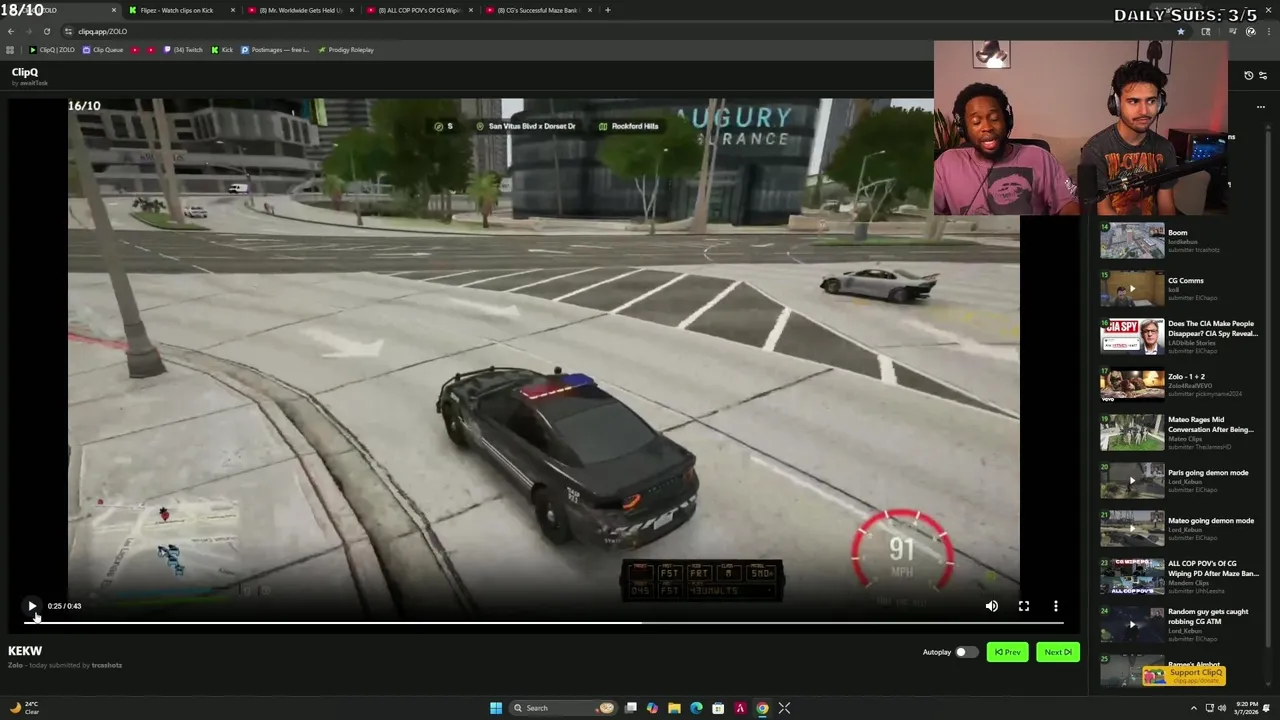Open File Explorer from the taskbar

point(674,708)
